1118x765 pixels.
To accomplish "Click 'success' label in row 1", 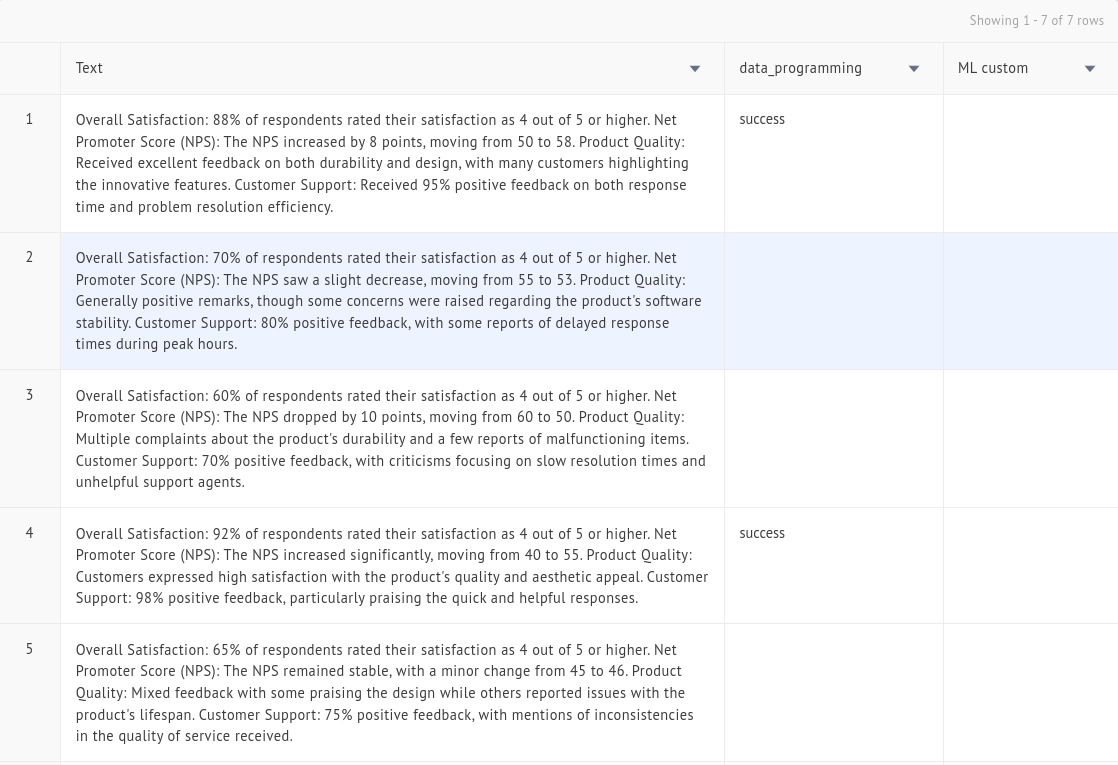I will (x=761, y=119).
